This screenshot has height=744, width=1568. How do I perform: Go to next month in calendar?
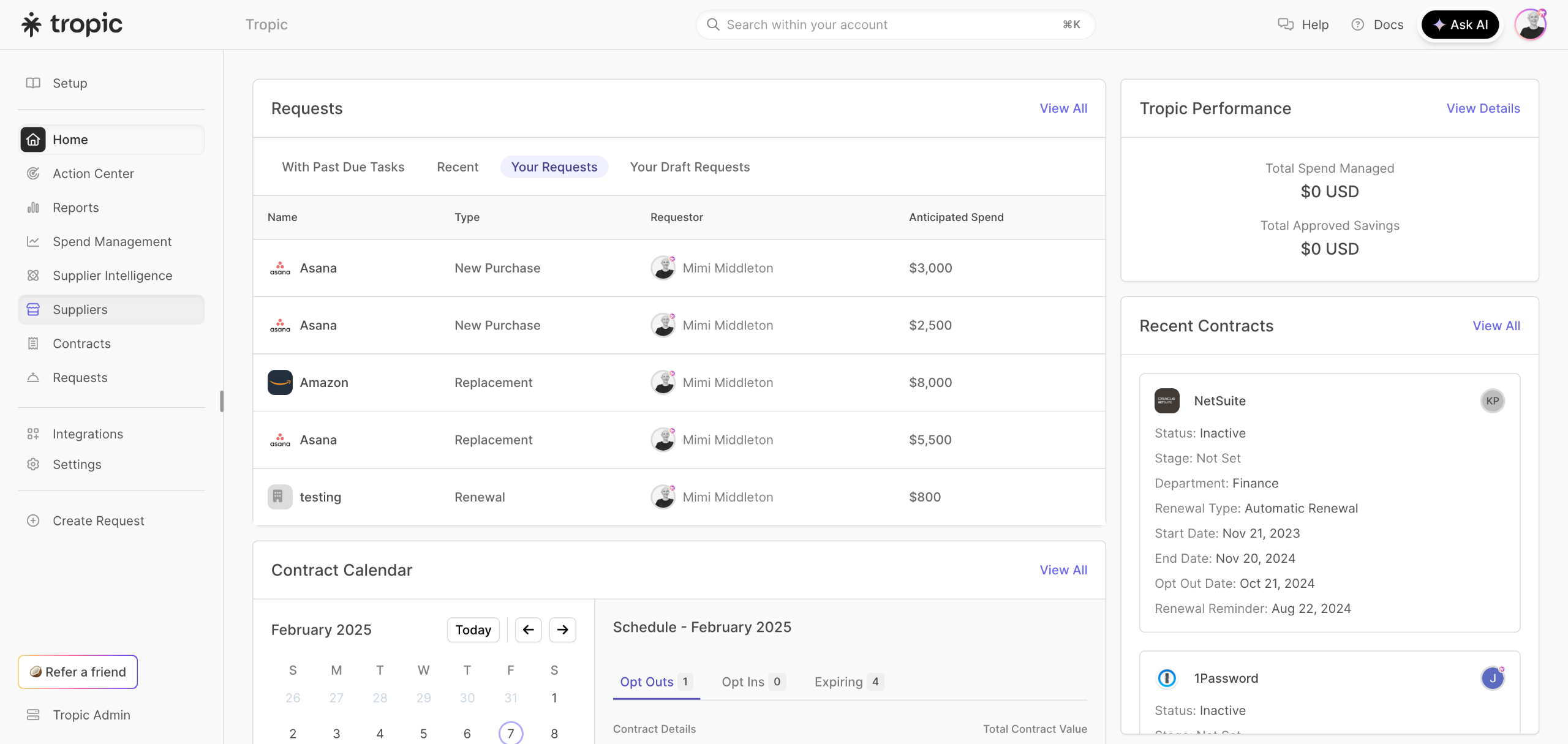[562, 629]
